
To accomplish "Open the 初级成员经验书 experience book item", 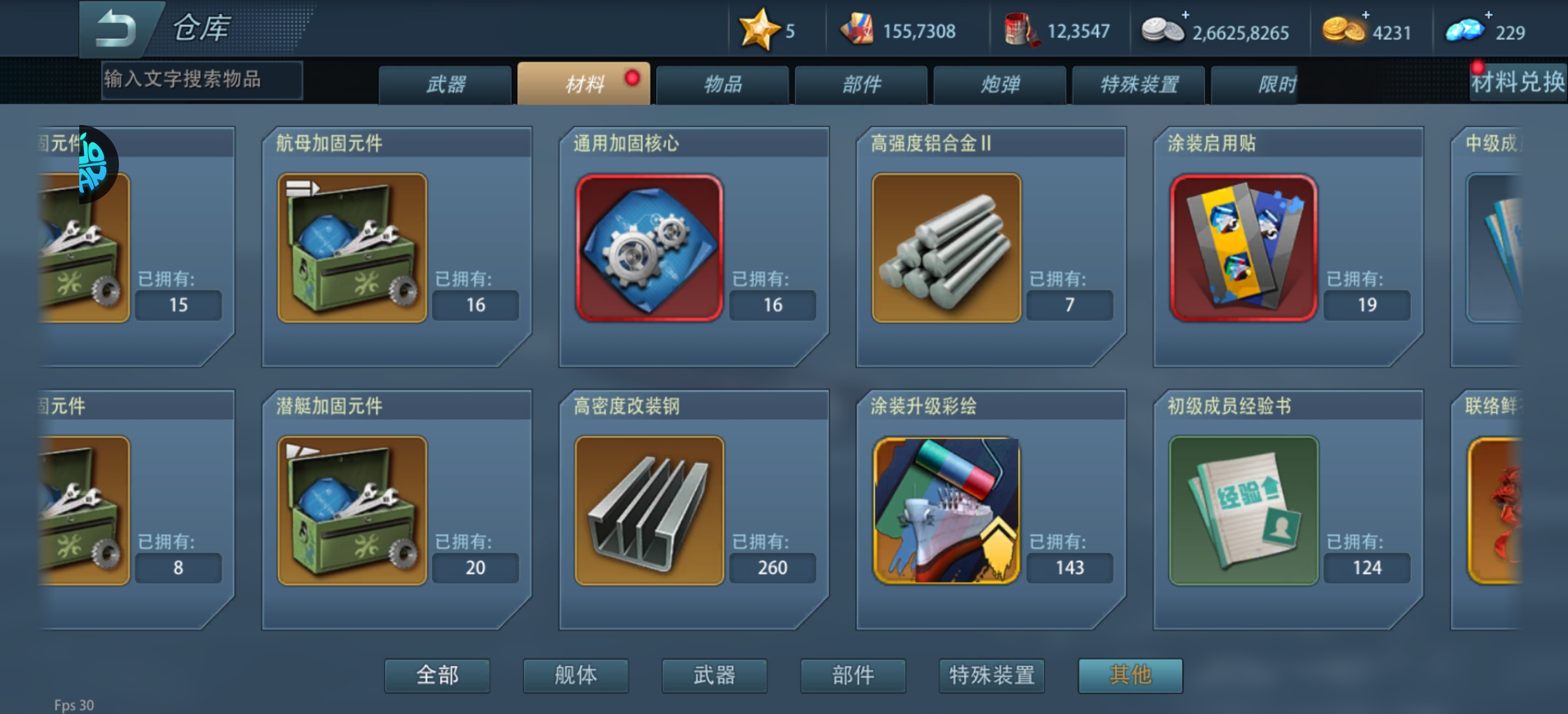I will pos(1244,510).
